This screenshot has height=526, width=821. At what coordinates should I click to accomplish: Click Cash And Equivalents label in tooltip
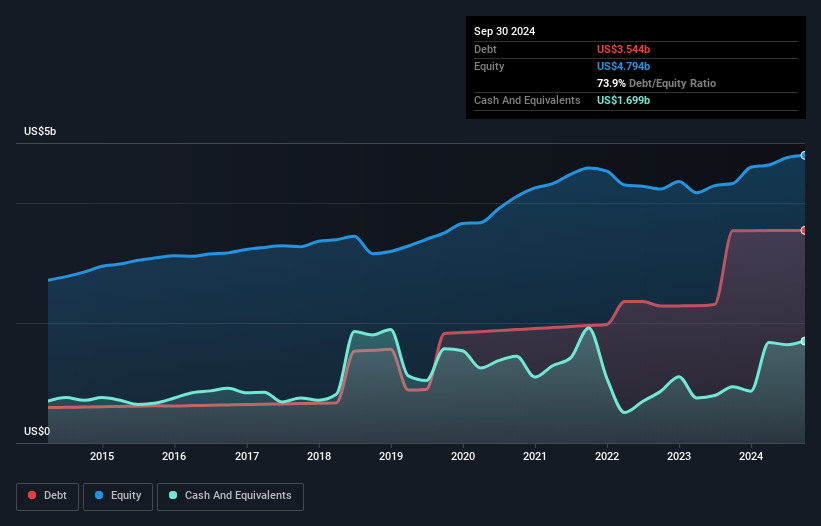click(x=527, y=100)
